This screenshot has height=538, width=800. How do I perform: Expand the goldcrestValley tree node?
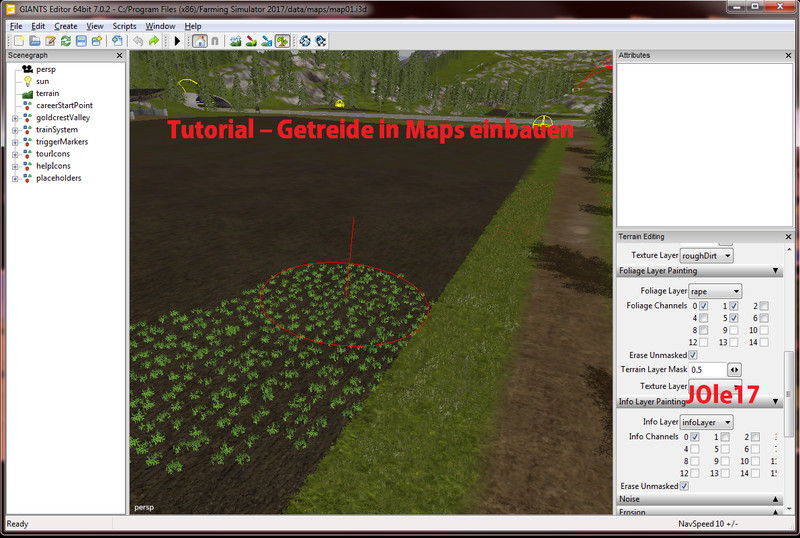pyautogui.click(x=15, y=118)
